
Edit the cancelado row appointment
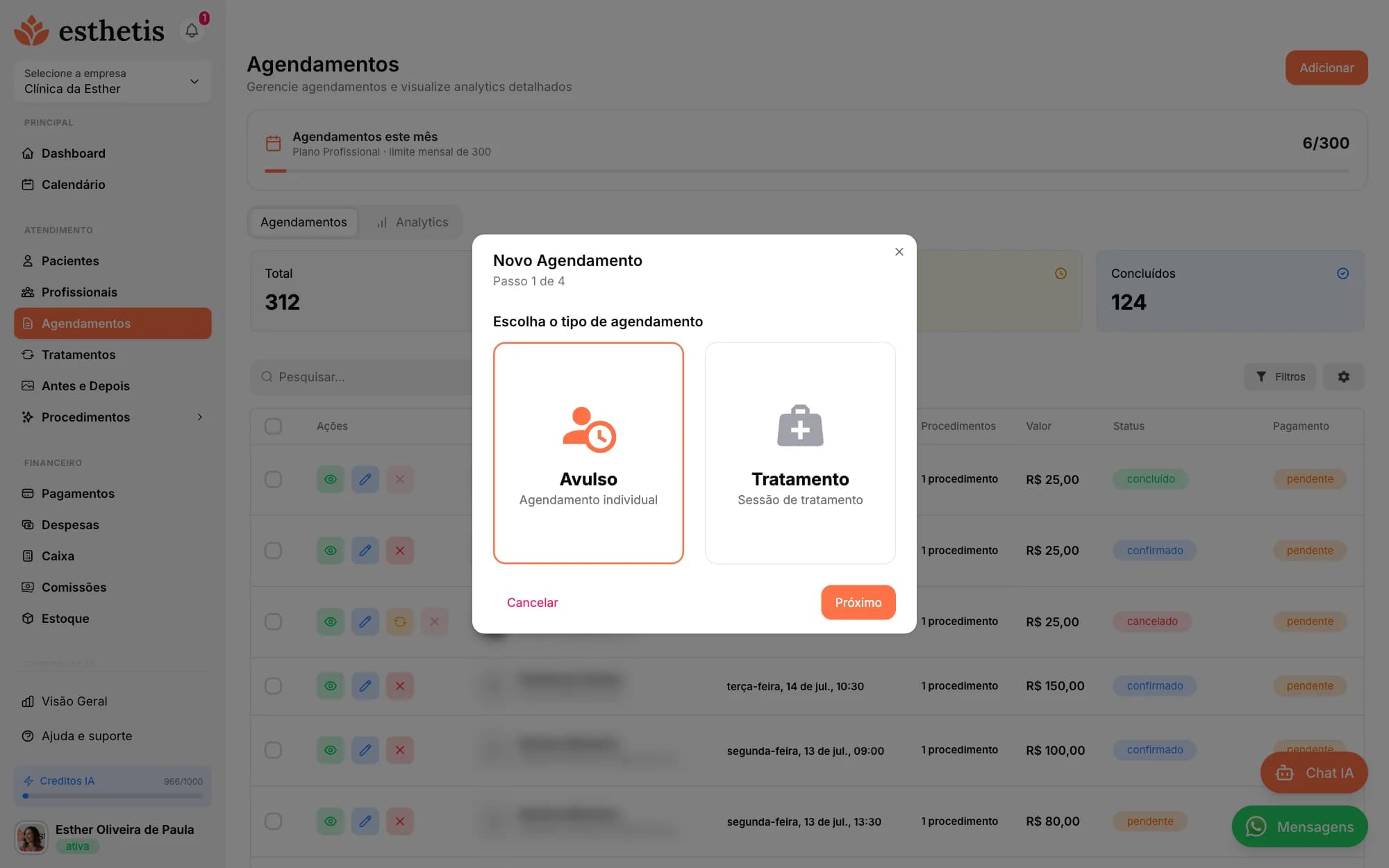365,621
